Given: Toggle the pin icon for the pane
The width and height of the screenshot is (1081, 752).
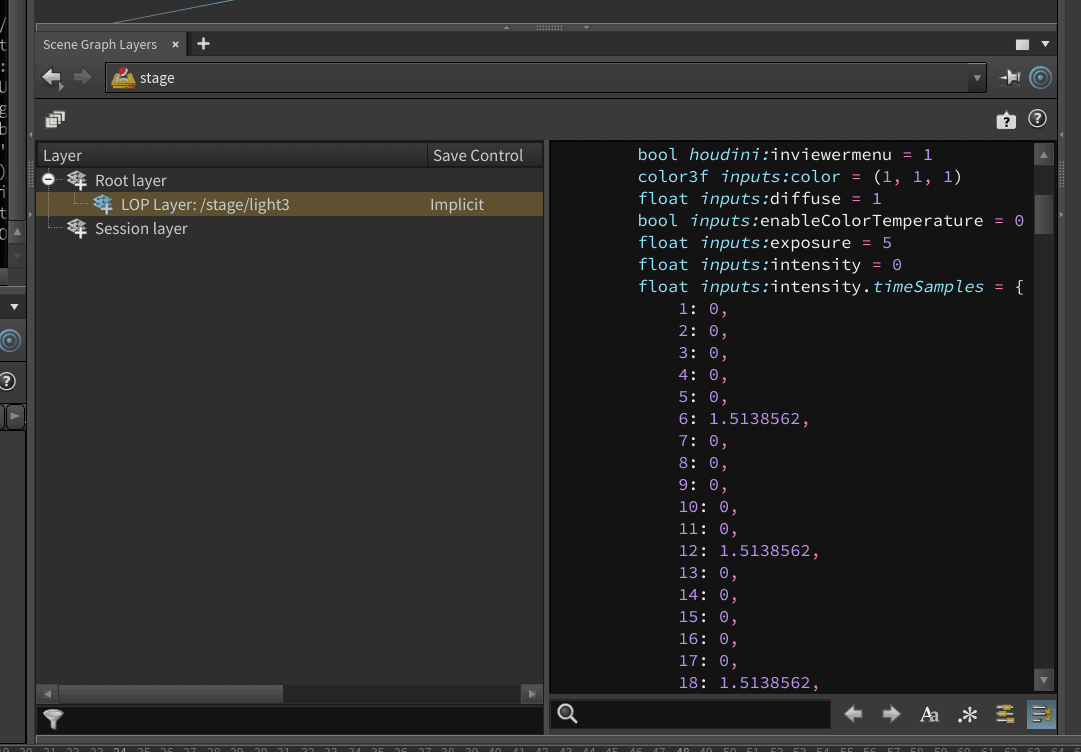Looking at the screenshot, I should coord(1010,78).
